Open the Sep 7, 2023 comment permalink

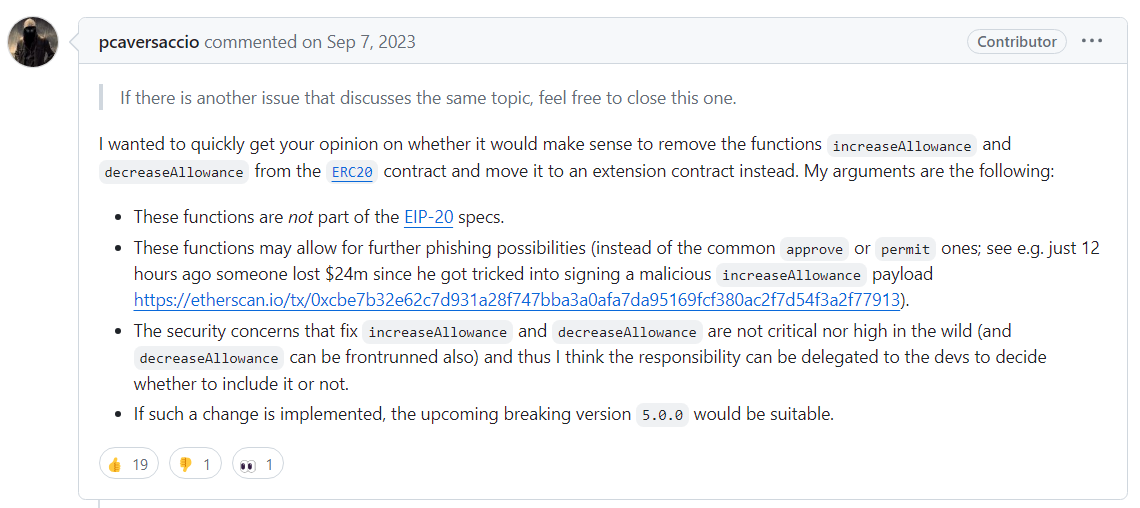[x=369, y=42]
